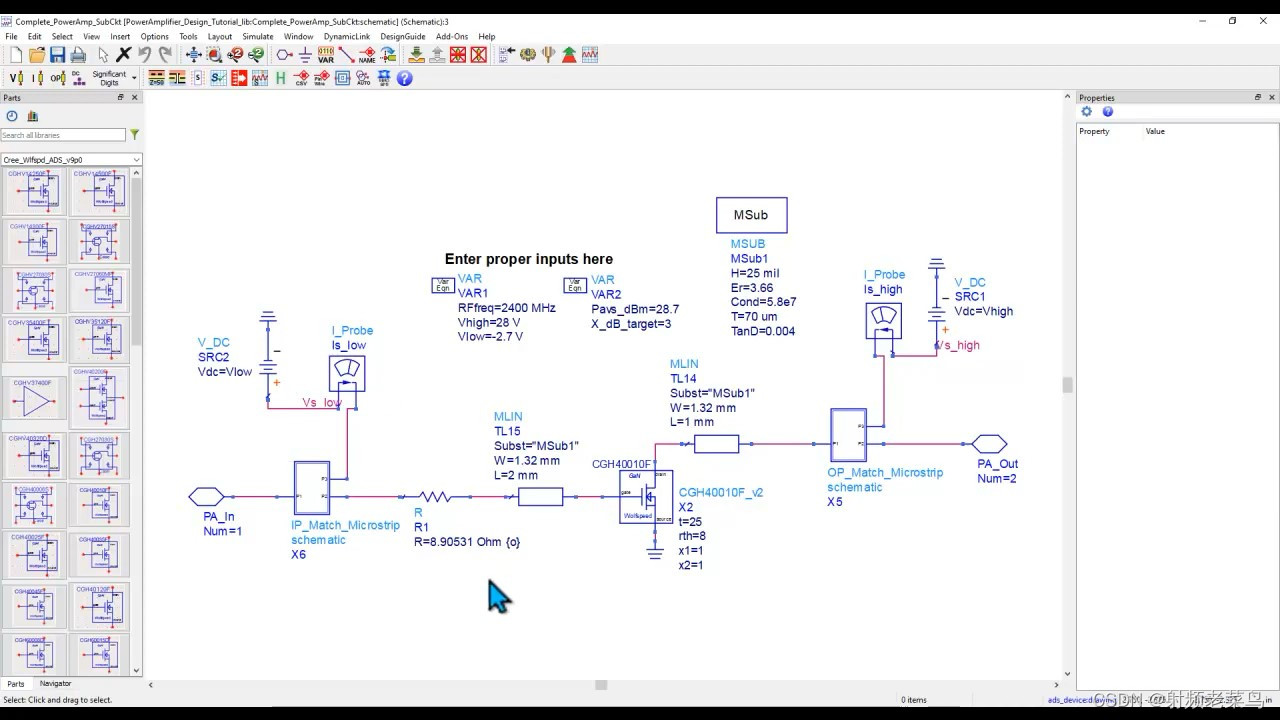Viewport: 1280px width, 720px height.
Task: Click the schematic vertical scrollbar thumb
Action: tap(1067, 385)
